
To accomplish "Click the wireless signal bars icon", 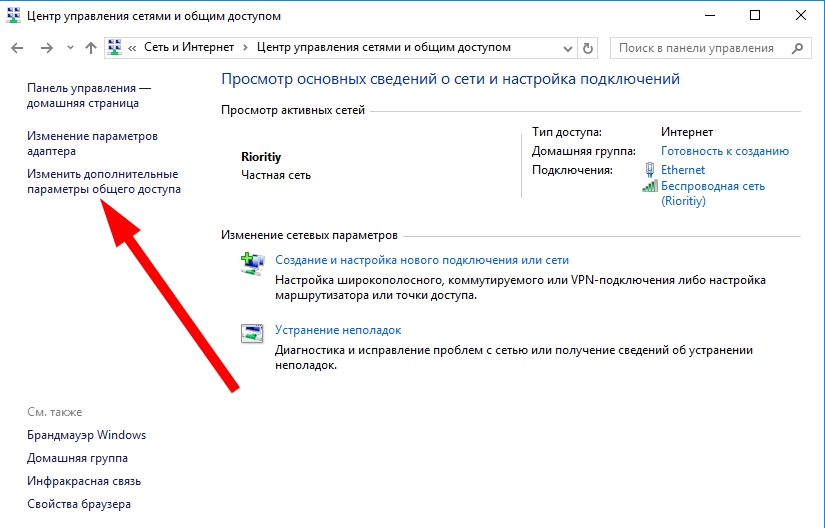I will click(x=650, y=186).
